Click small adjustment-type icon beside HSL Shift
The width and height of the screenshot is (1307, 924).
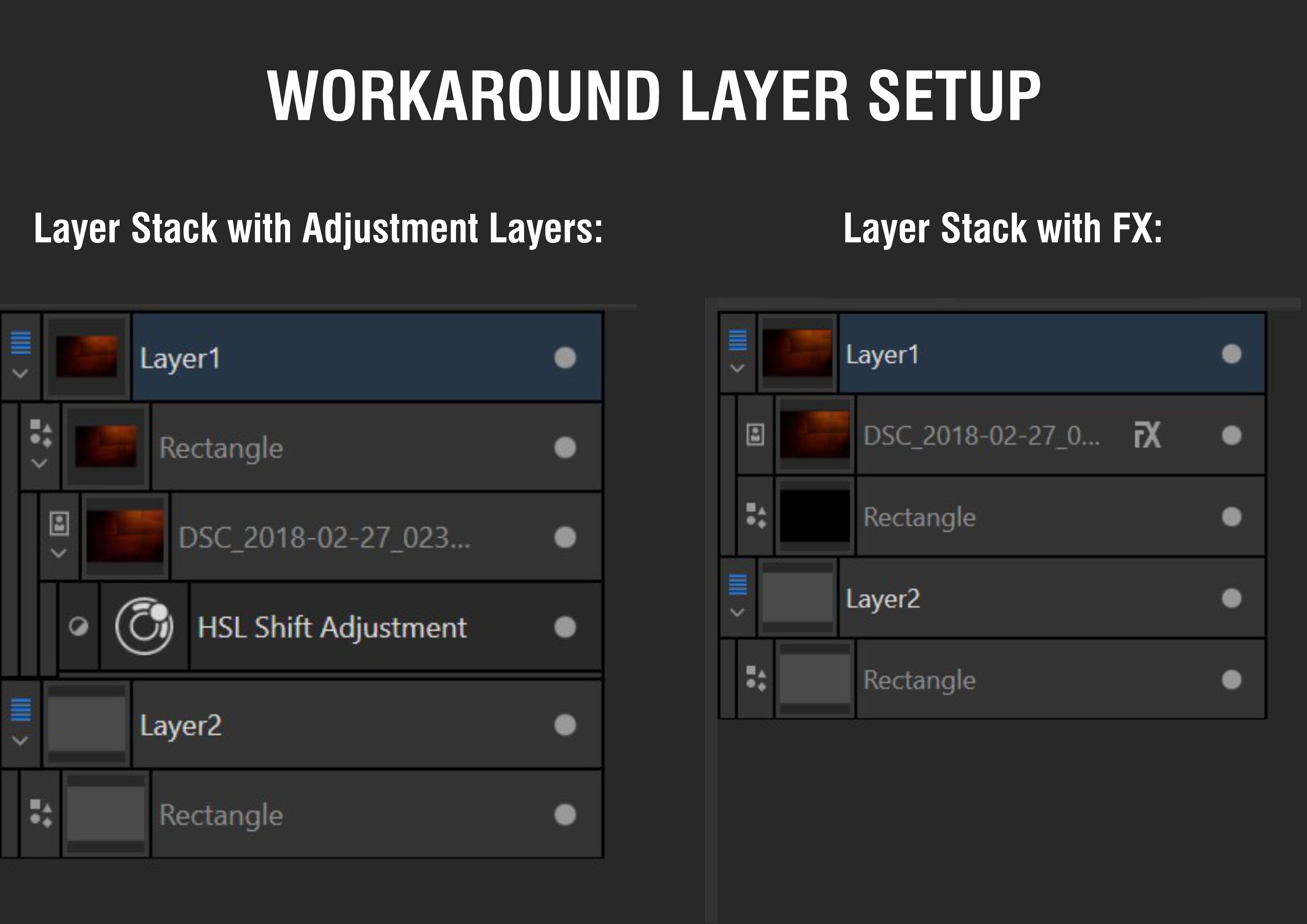pyautogui.click(x=78, y=626)
